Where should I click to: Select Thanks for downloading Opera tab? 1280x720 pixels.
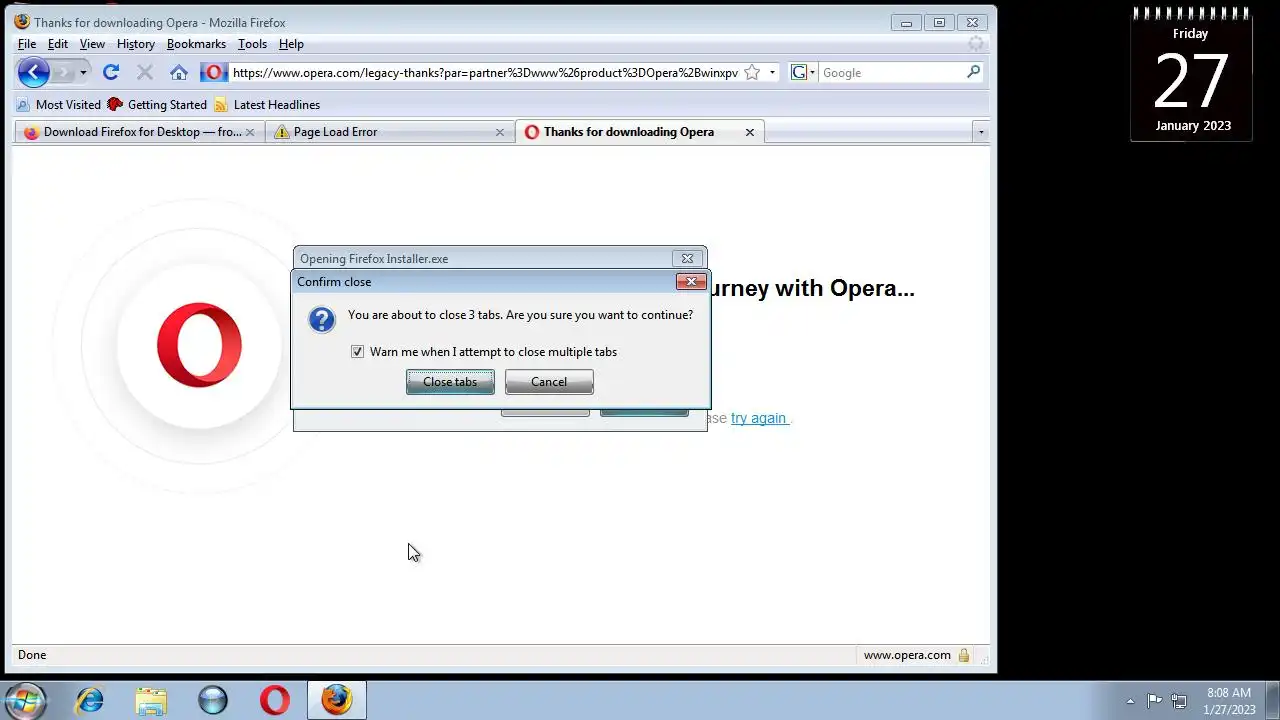(639, 132)
